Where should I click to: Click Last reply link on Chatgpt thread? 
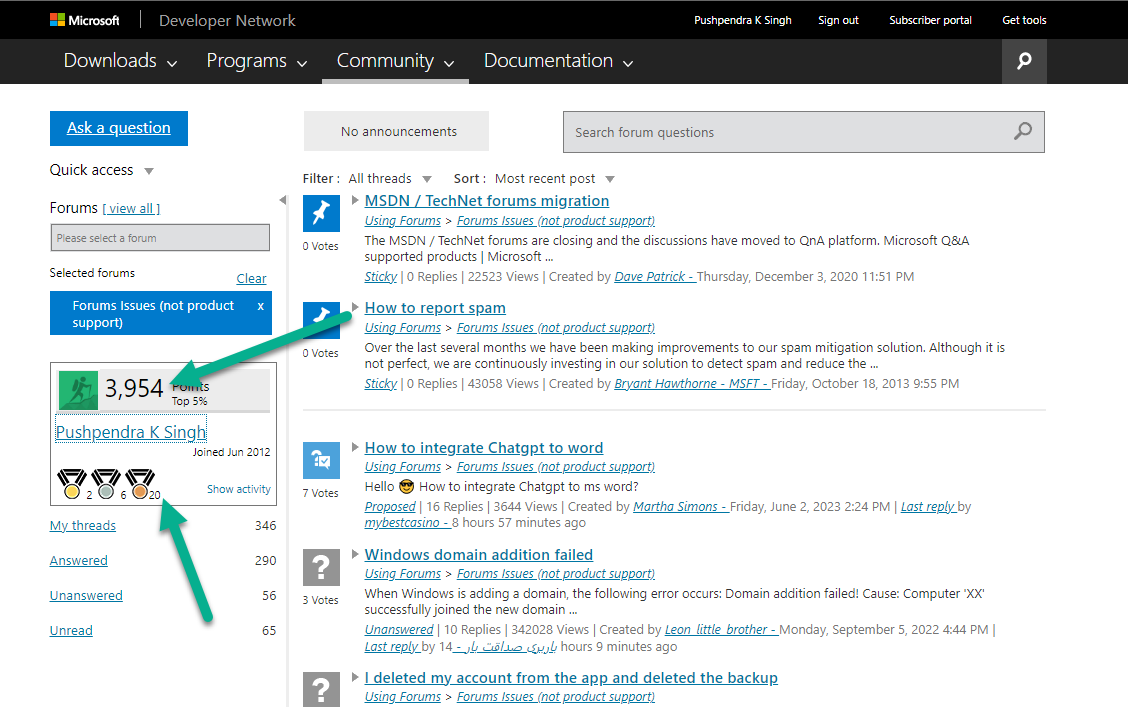[928, 507]
